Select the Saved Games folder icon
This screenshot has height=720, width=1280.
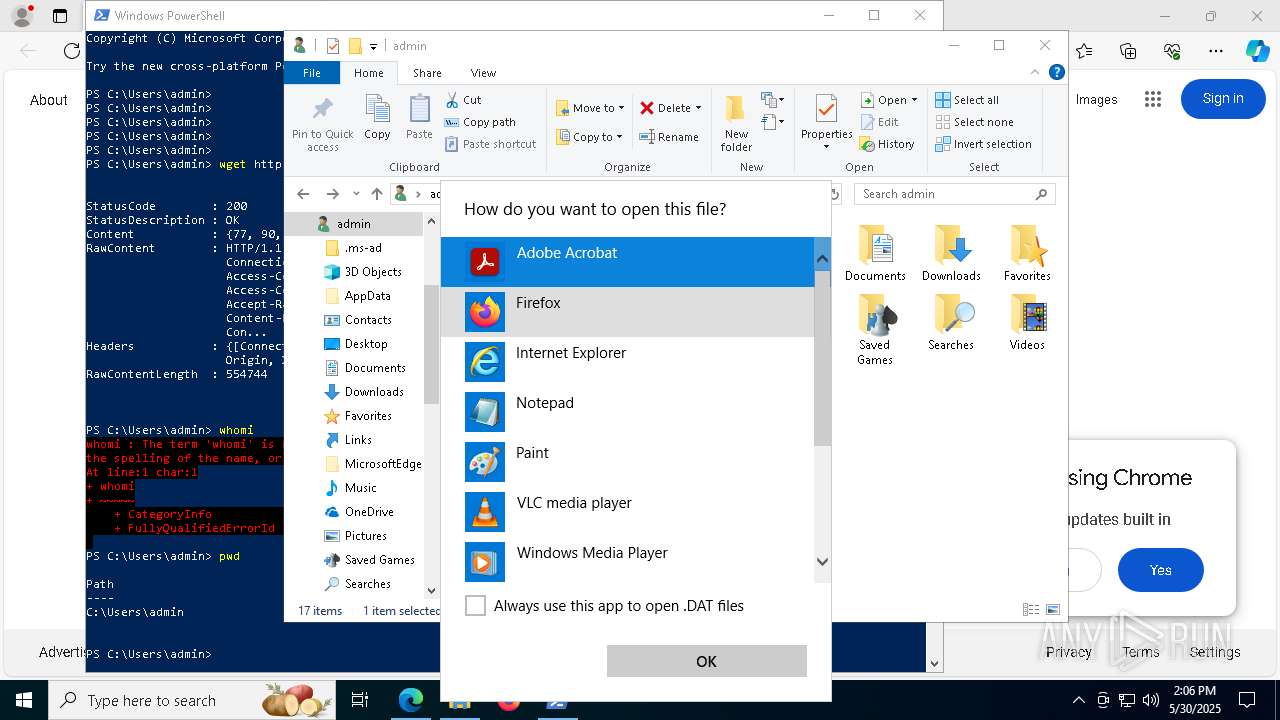(x=874, y=330)
